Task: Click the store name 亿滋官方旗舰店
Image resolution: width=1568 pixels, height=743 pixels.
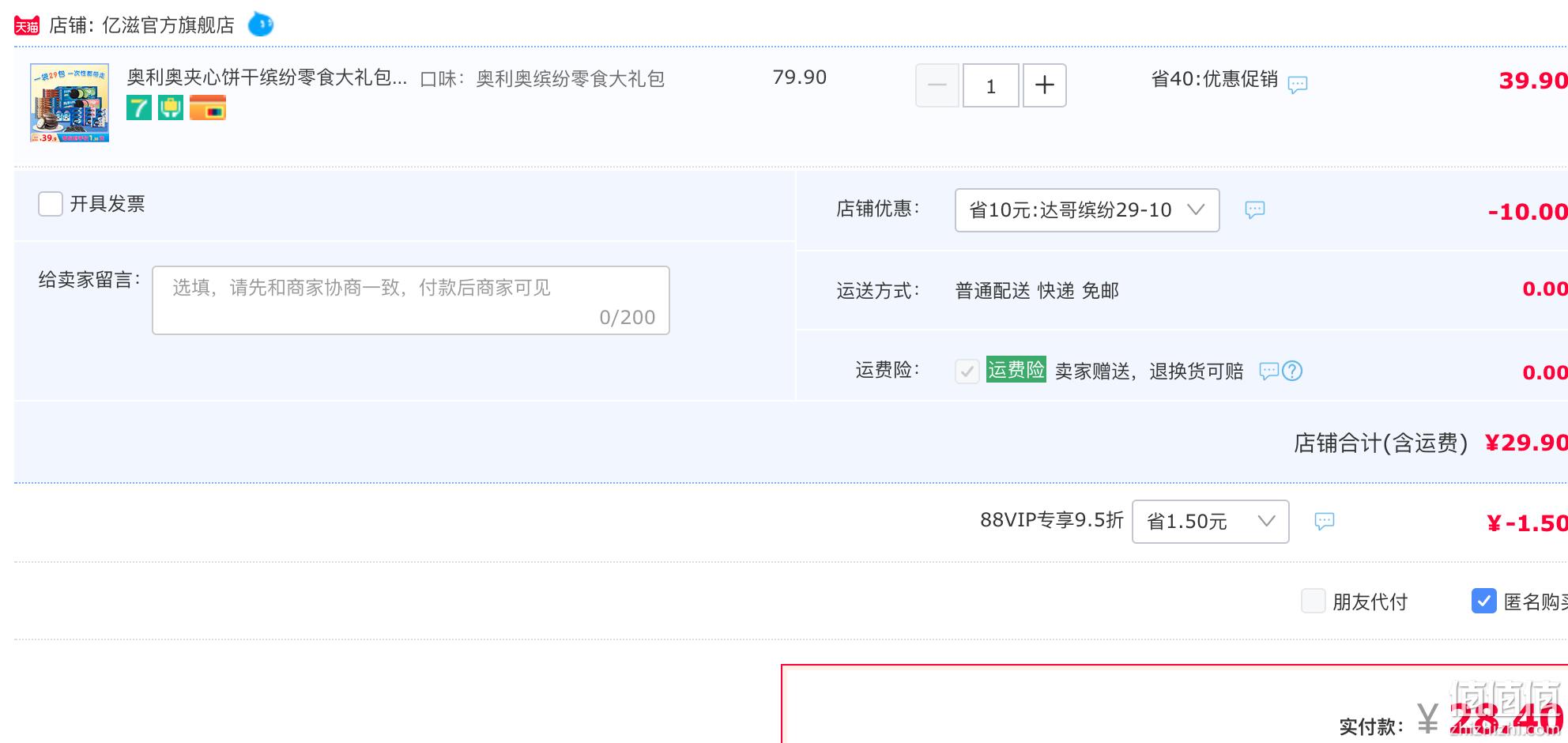Action: (x=168, y=25)
